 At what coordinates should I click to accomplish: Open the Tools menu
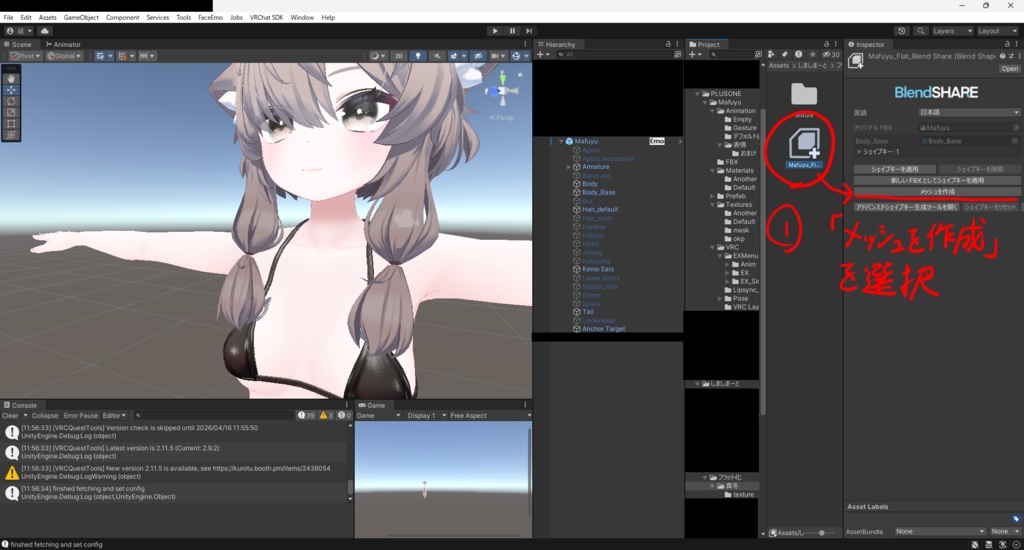[184, 18]
